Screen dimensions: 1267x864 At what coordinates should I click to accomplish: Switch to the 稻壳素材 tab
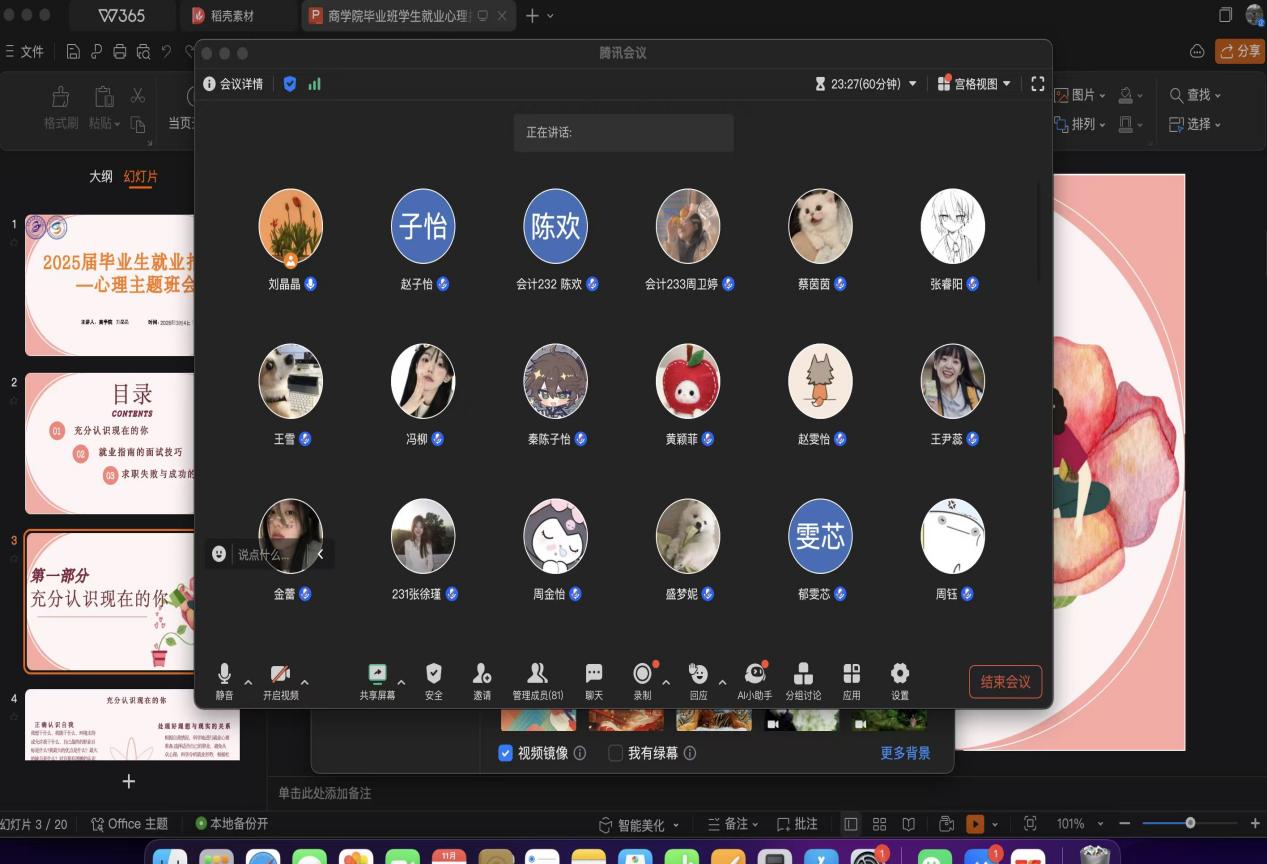point(232,16)
